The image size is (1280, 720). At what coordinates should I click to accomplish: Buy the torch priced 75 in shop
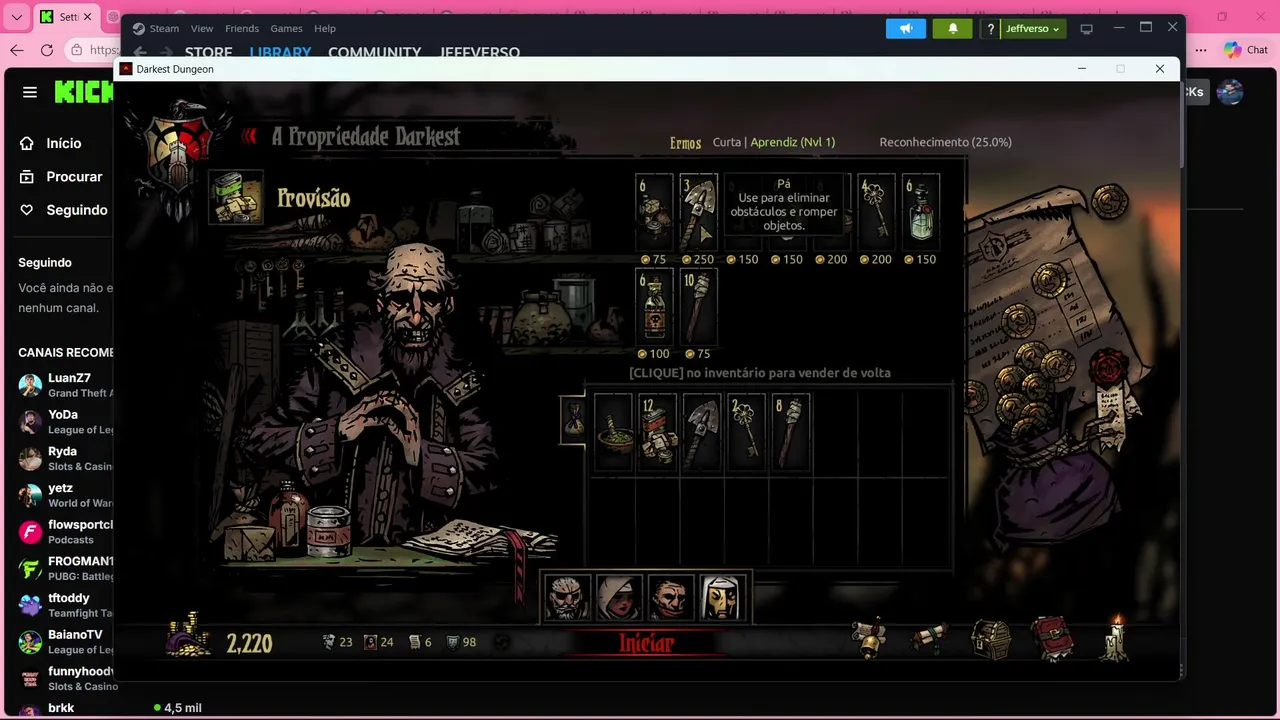click(699, 306)
